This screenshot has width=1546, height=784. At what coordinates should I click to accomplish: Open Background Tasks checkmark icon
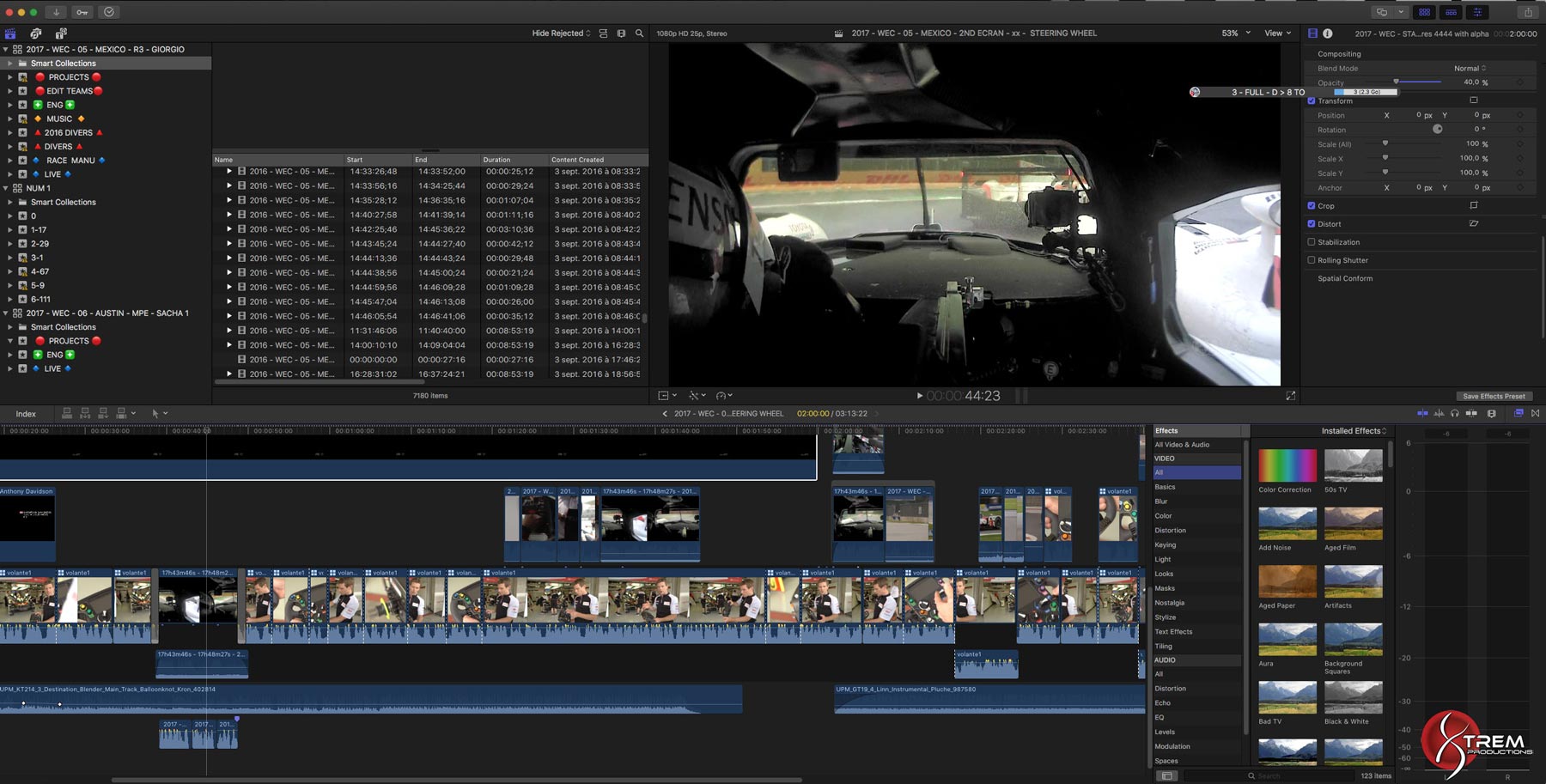[x=109, y=12]
